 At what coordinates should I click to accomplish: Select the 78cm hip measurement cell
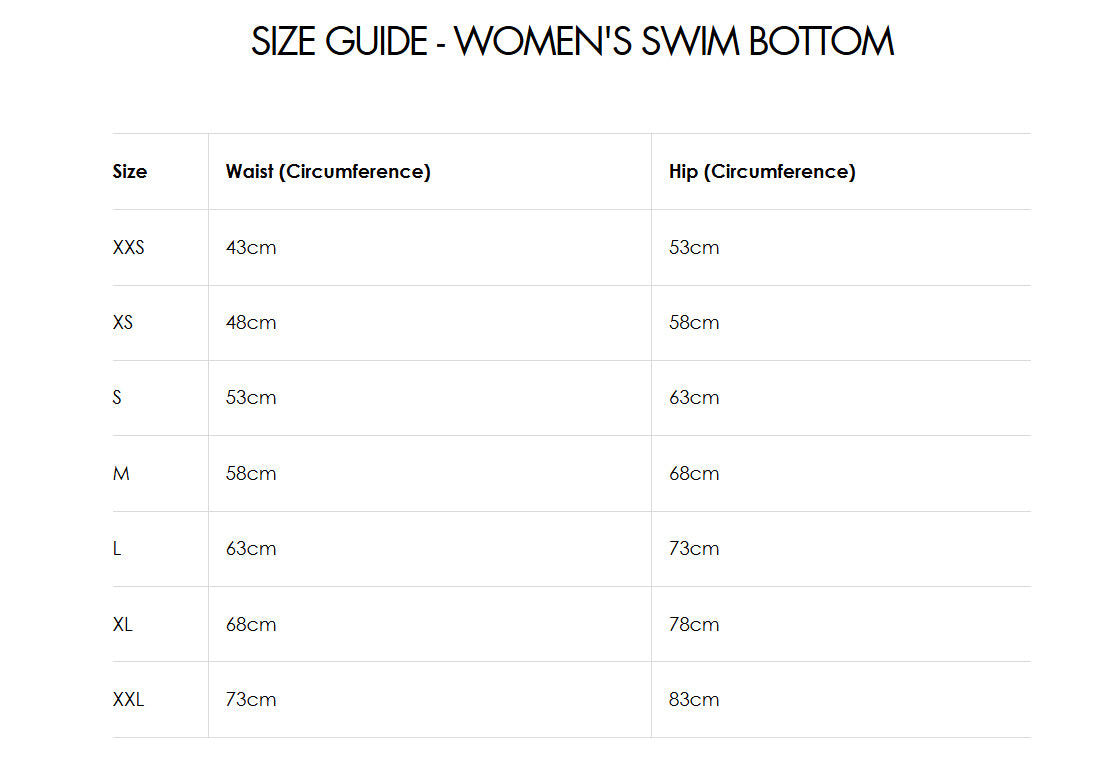[x=694, y=625]
